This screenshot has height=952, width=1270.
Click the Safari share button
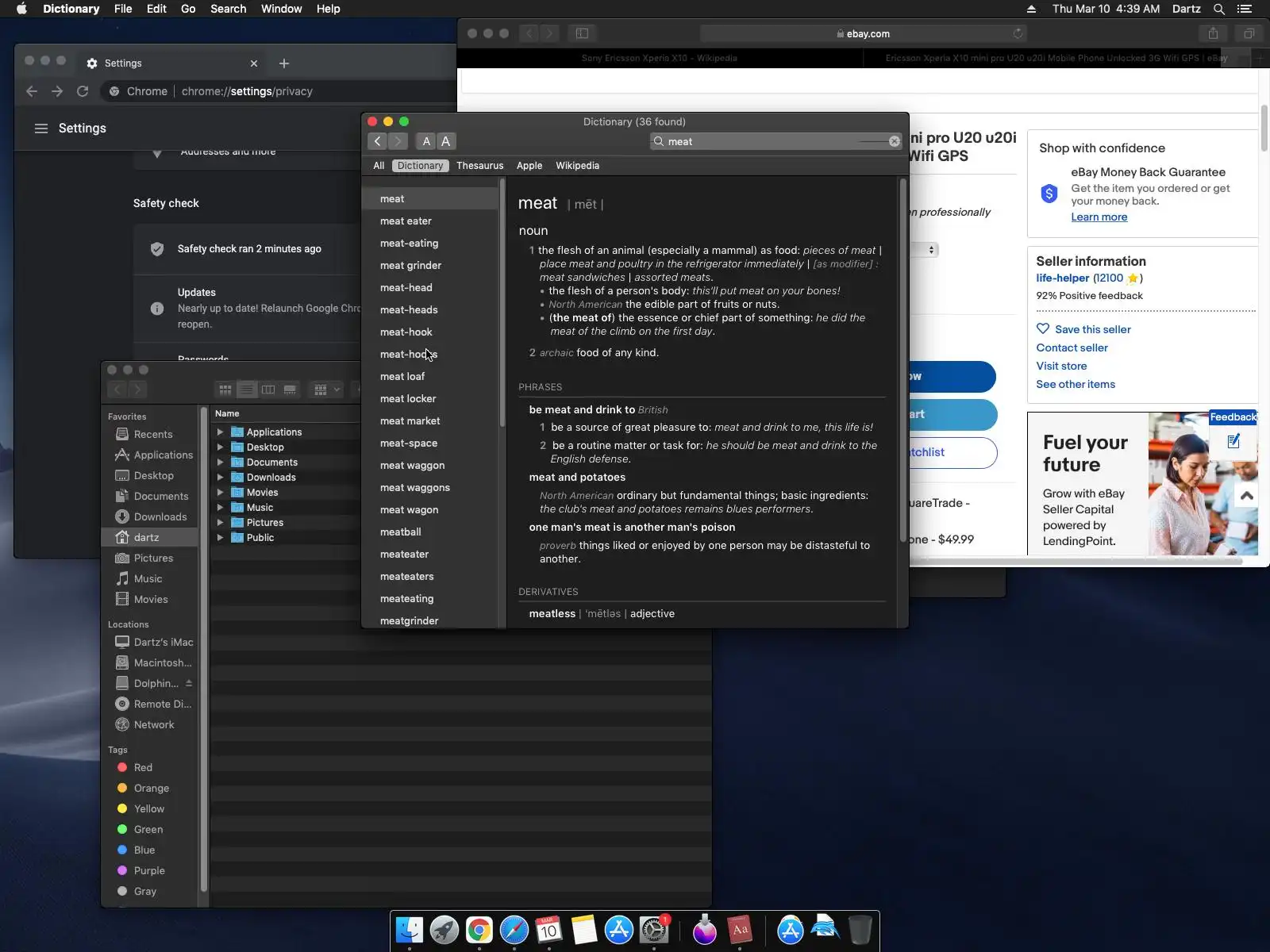click(x=1213, y=33)
